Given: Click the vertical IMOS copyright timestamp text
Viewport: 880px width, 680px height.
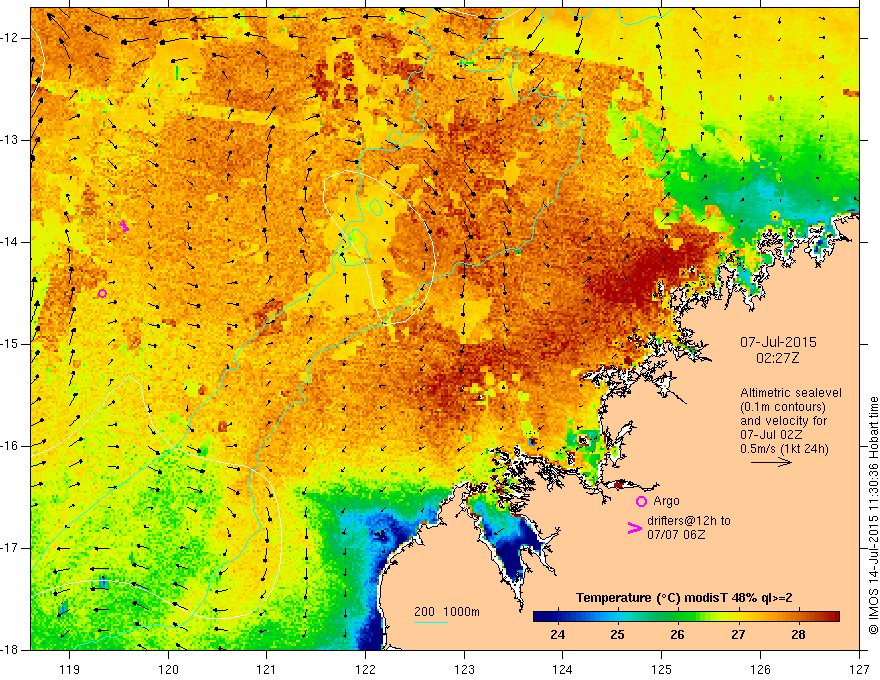Looking at the screenshot, I should (x=873, y=515).
